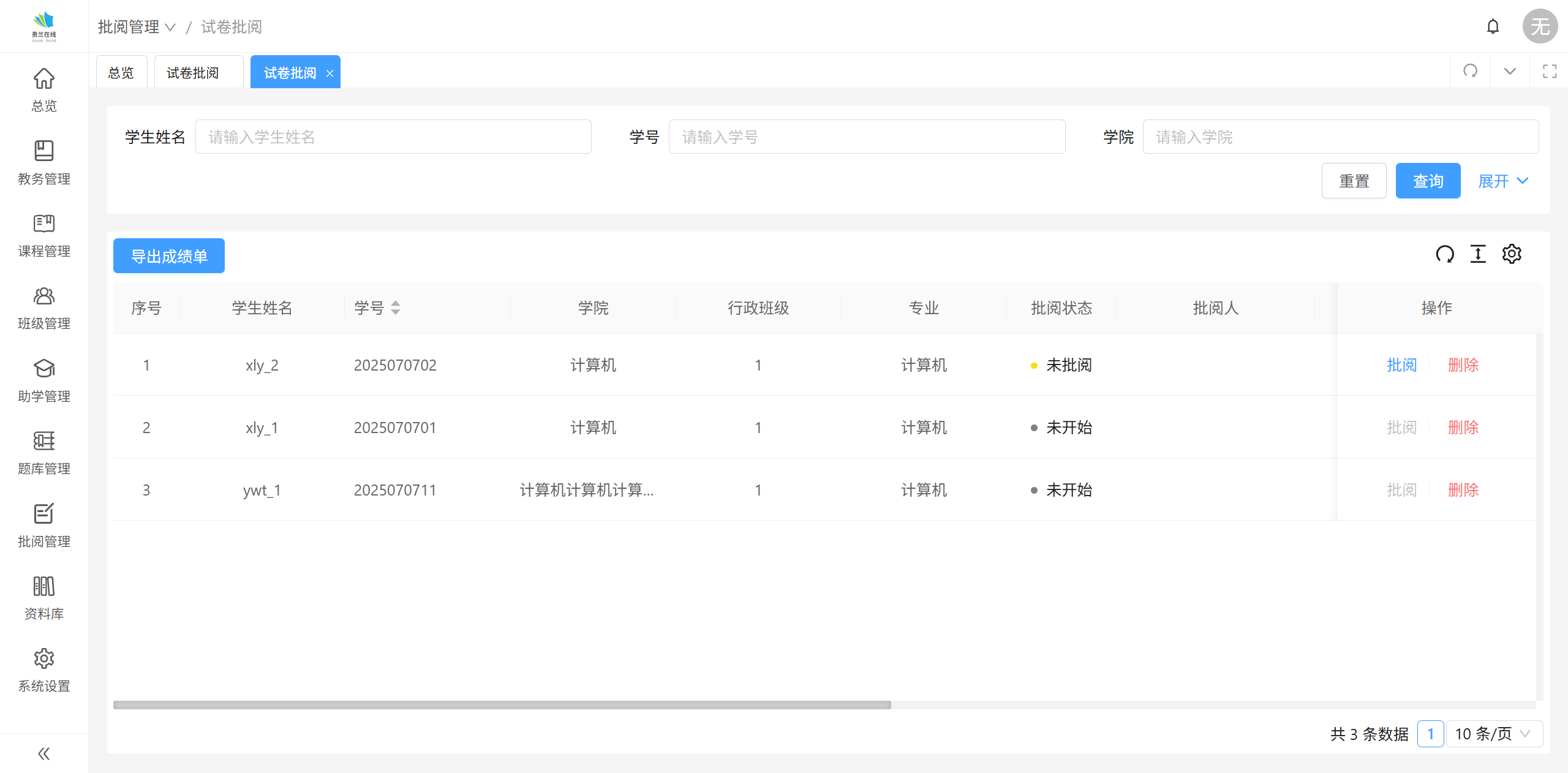Viewport: 1568px width, 773px height.
Task: Click 批阅 link for xly_2
Action: point(1401,365)
